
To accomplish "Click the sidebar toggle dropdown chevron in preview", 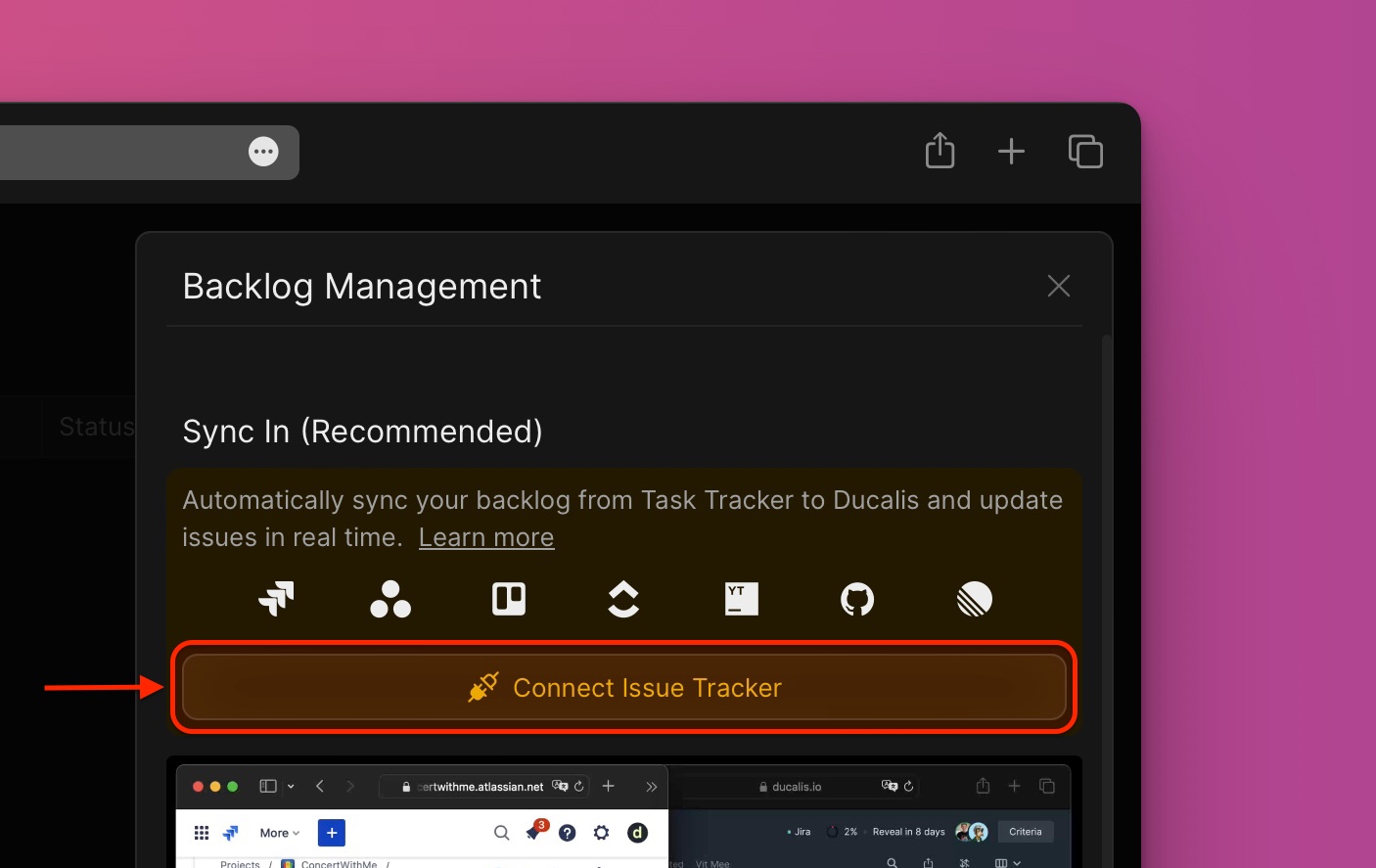I will coord(291,786).
